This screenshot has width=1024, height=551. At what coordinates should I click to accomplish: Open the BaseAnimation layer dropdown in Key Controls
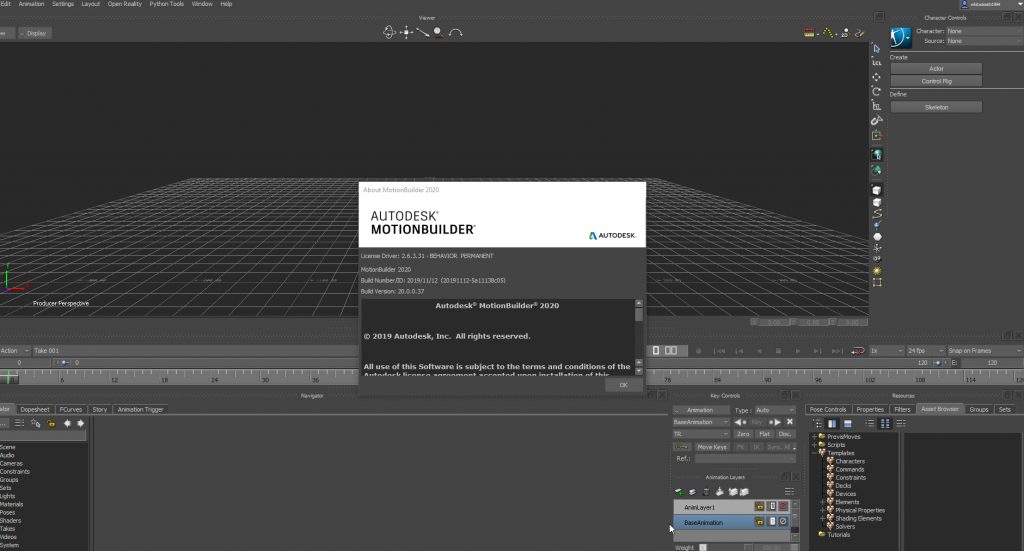701,422
